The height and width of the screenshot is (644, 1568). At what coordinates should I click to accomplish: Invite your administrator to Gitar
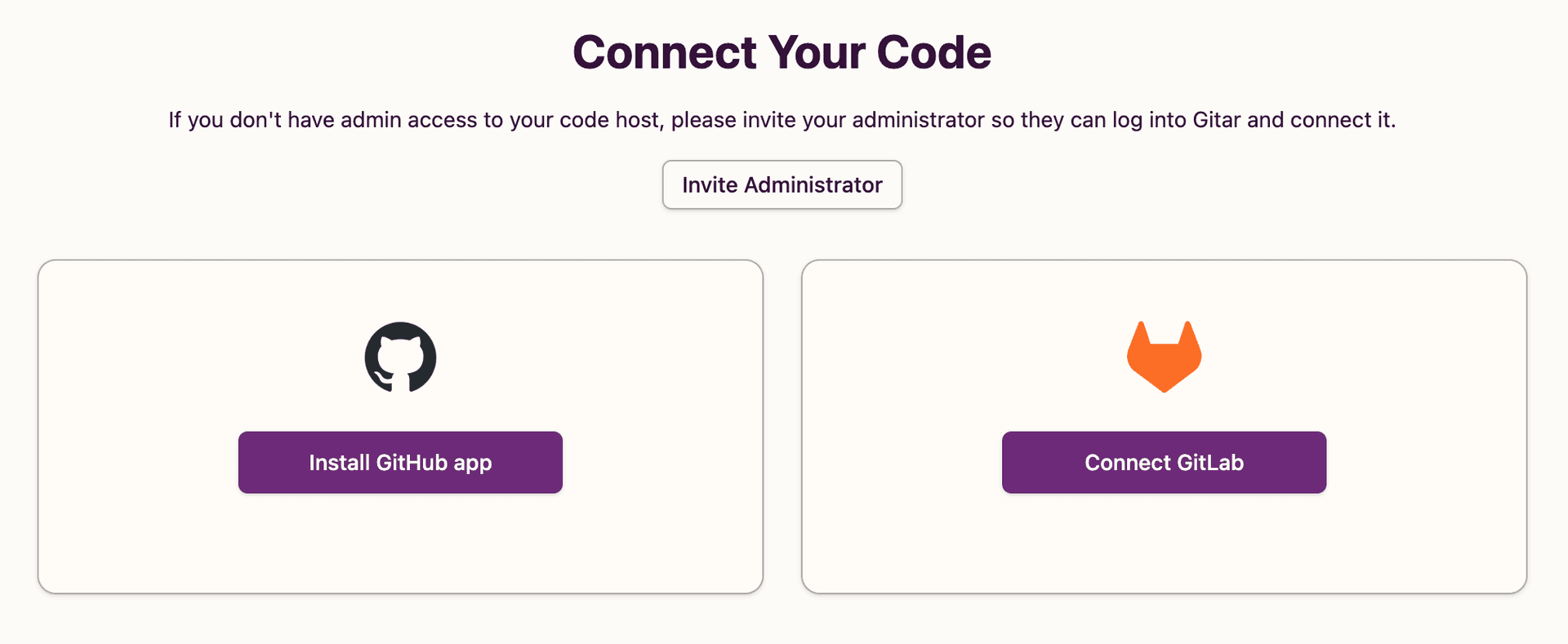pos(782,184)
